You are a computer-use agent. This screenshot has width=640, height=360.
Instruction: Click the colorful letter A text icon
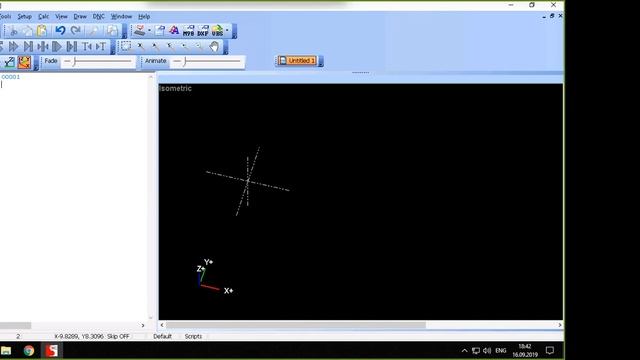click(174, 31)
